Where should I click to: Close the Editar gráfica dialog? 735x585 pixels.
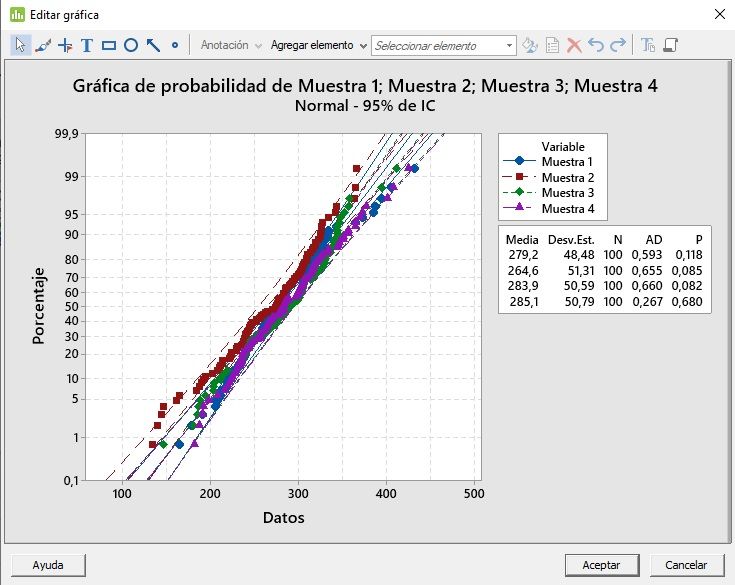(x=720, y=14)
